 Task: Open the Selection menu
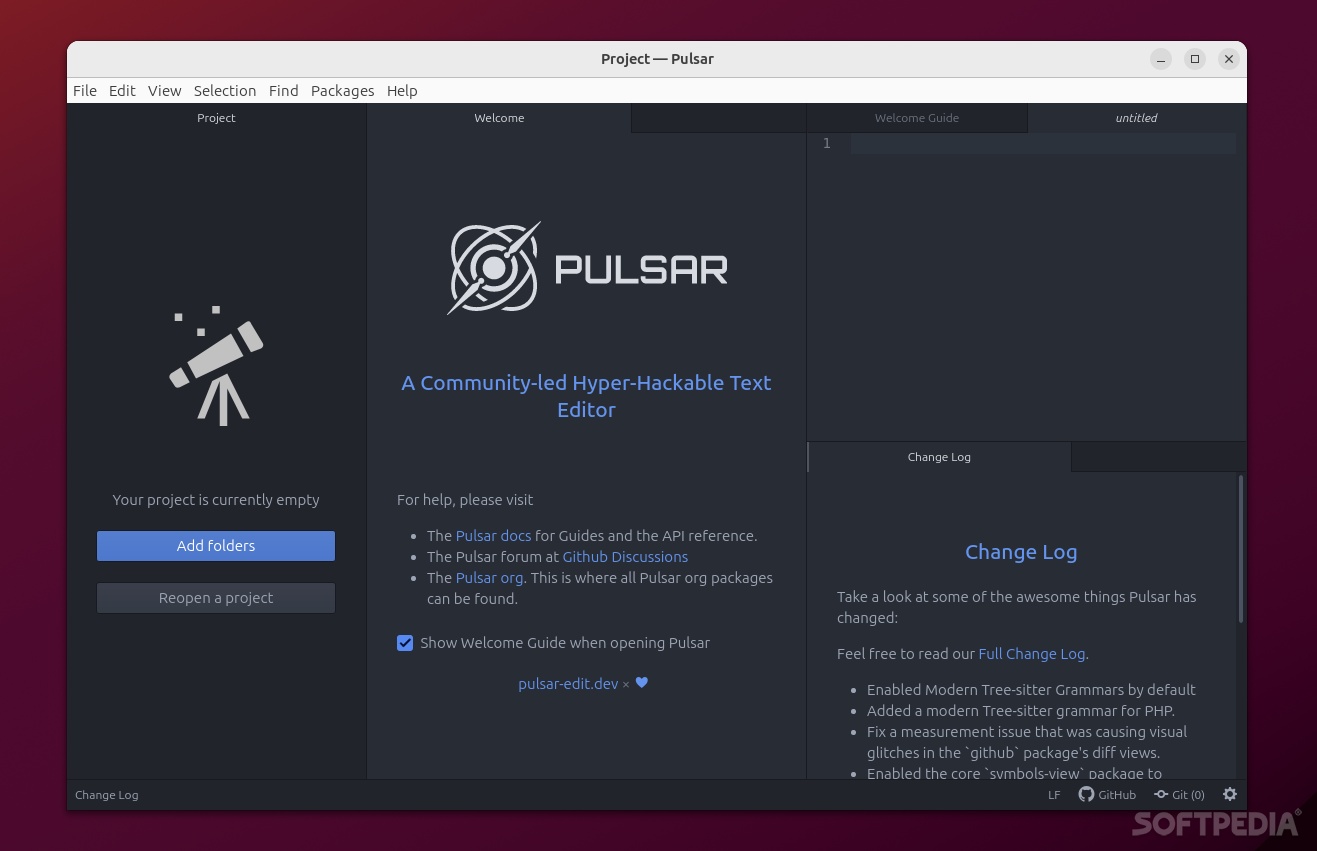pyautogui.click(x=224, y=90)
